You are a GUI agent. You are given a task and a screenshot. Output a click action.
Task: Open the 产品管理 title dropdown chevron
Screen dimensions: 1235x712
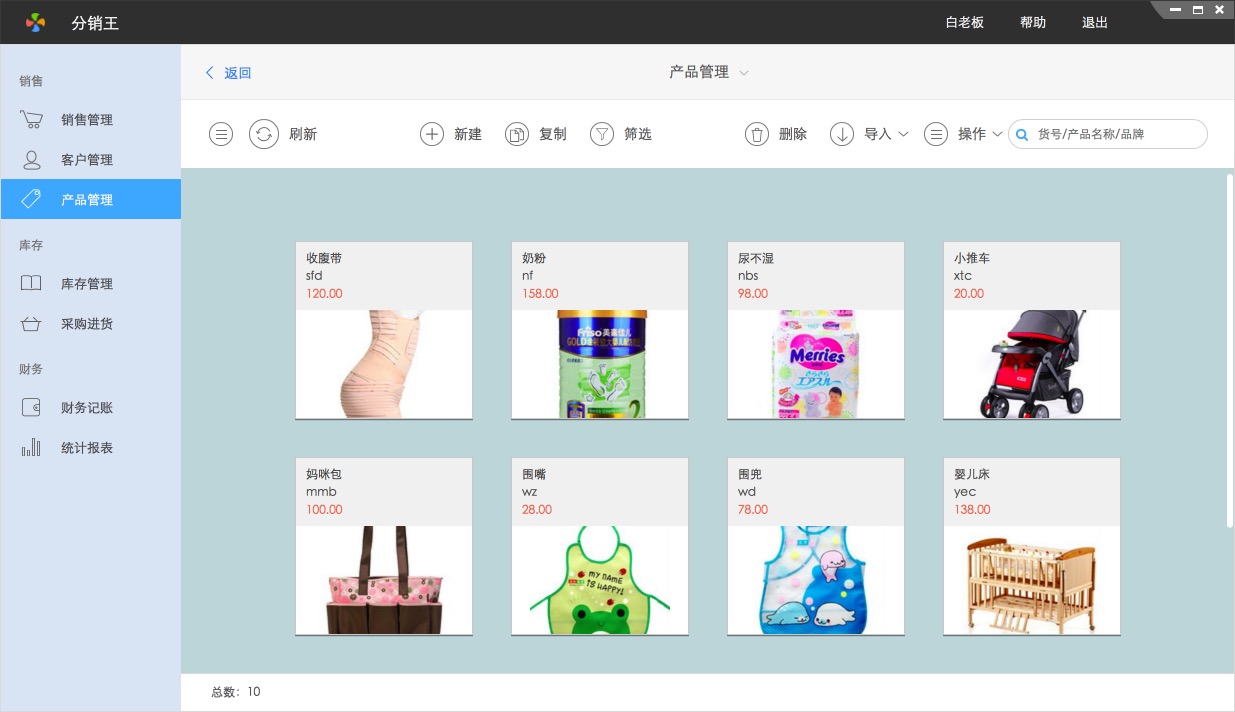coord(743,73)
